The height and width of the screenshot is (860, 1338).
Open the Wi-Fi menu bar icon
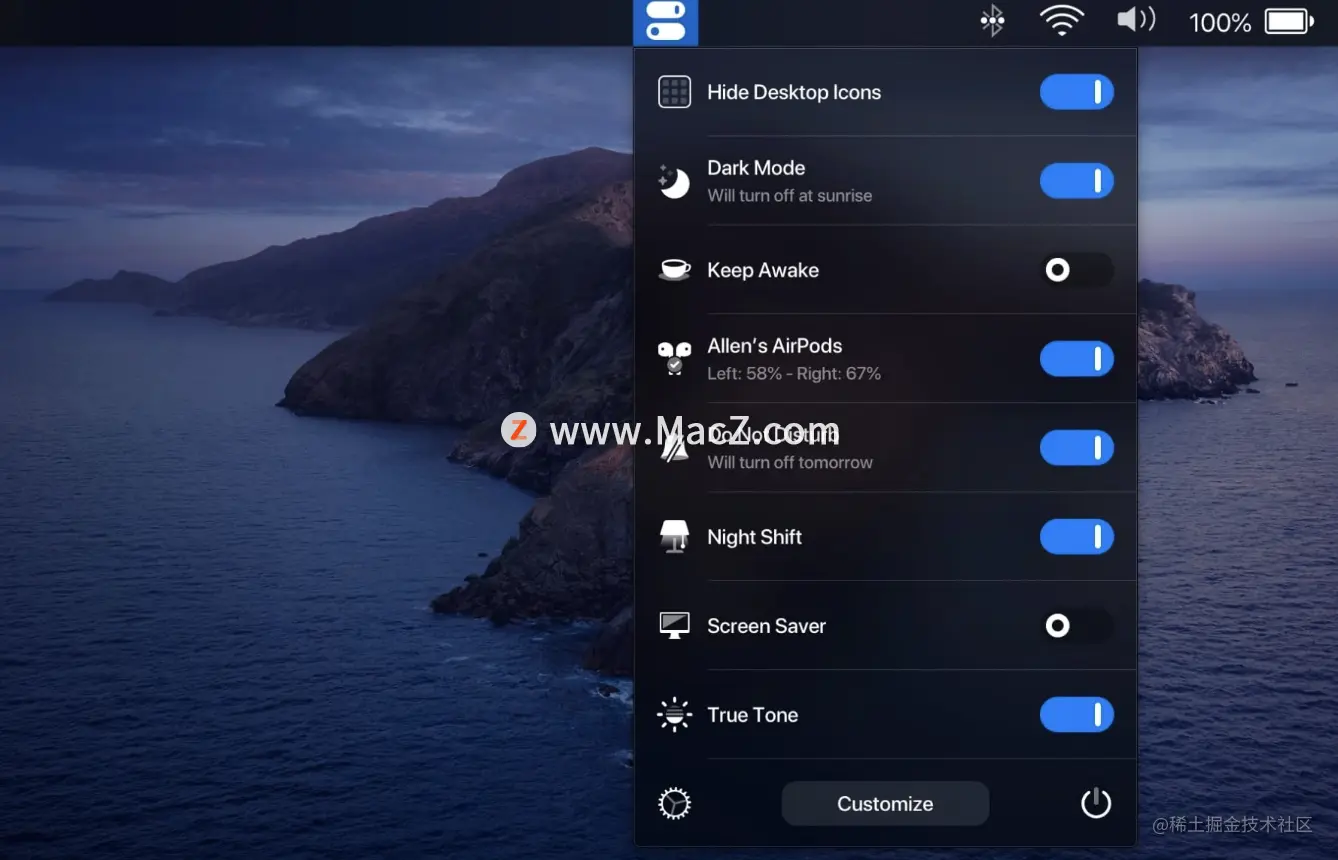pos(1062,21)
